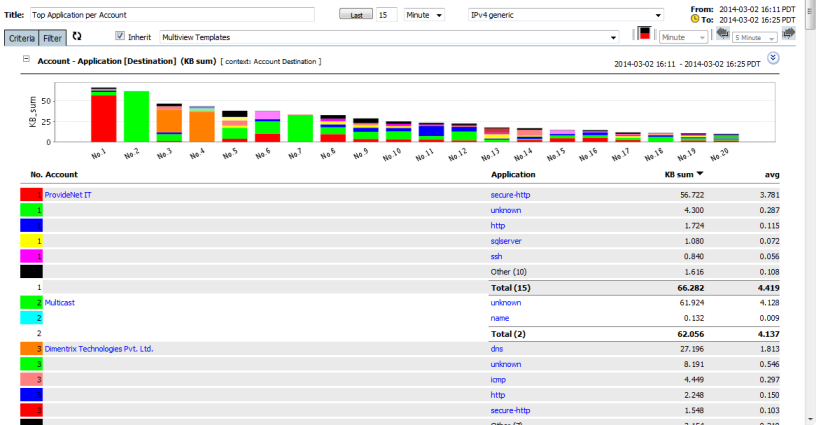
Task: Click the Account column header
Action: [x=61, y=174]
